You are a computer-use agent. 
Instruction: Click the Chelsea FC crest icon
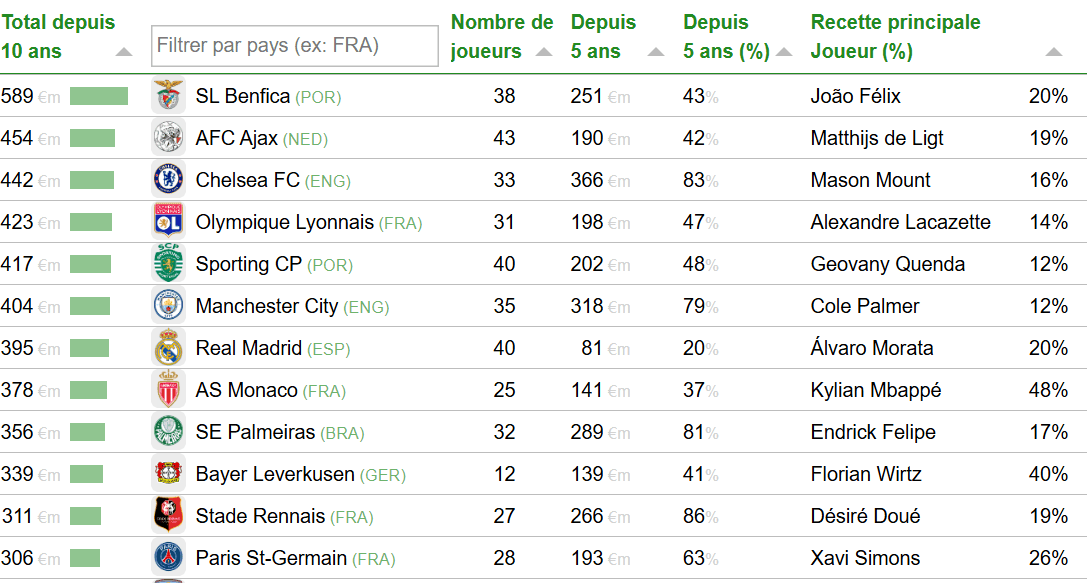click(168, 180)
